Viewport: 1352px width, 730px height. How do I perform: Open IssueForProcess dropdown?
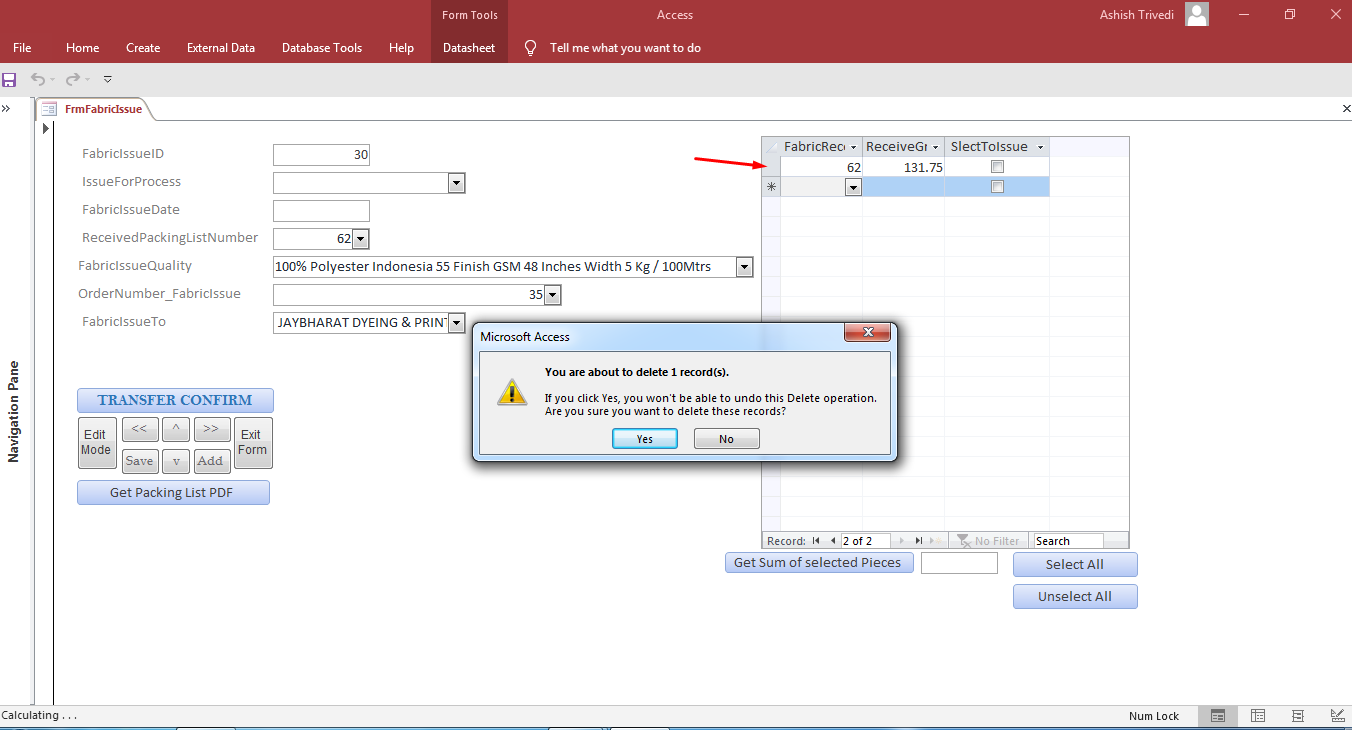tap(456, 183)
